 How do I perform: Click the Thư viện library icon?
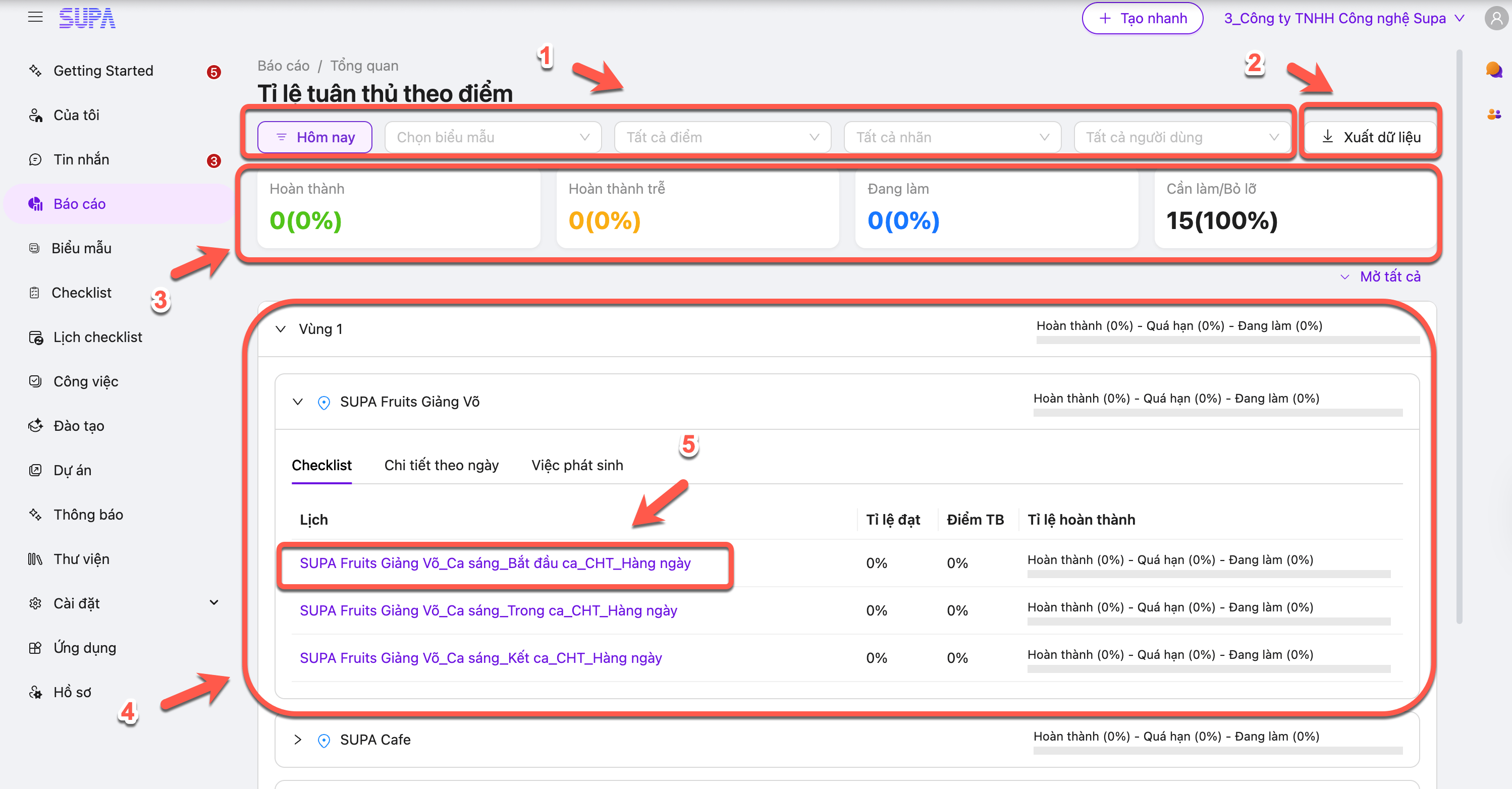[x=35, y=559]
